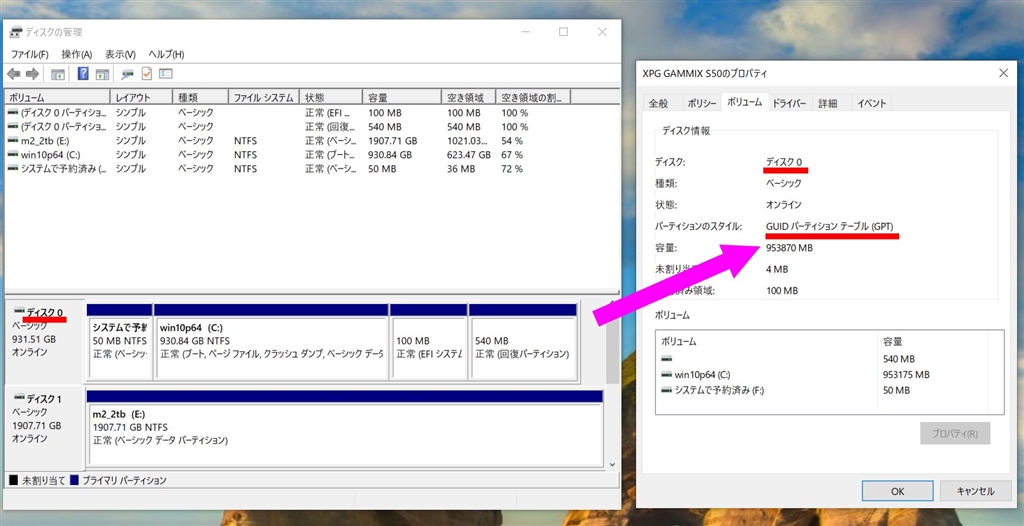Viewport: 1024px width, 526px height.
Task: Click OK in XPG GAMMIX S50 properties
Action: [x=897, y=491]
